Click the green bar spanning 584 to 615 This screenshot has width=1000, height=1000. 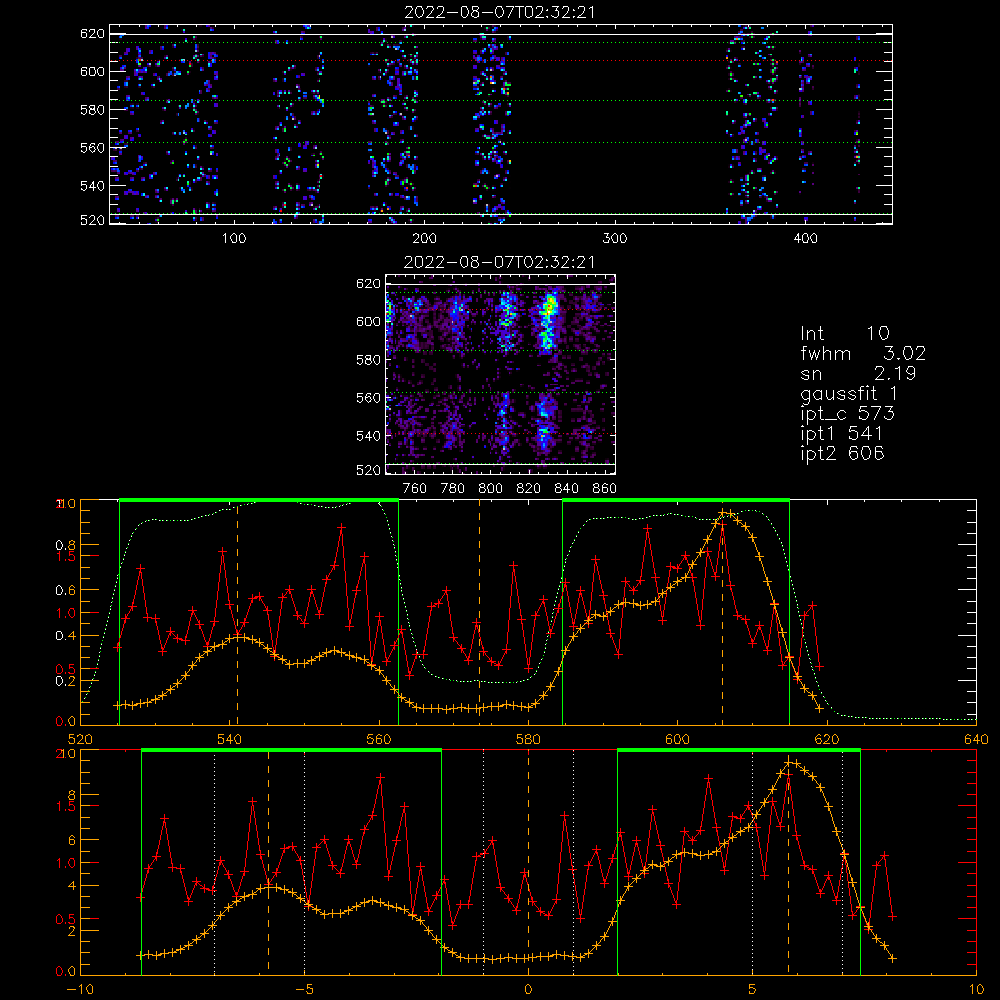click(676, 501)
